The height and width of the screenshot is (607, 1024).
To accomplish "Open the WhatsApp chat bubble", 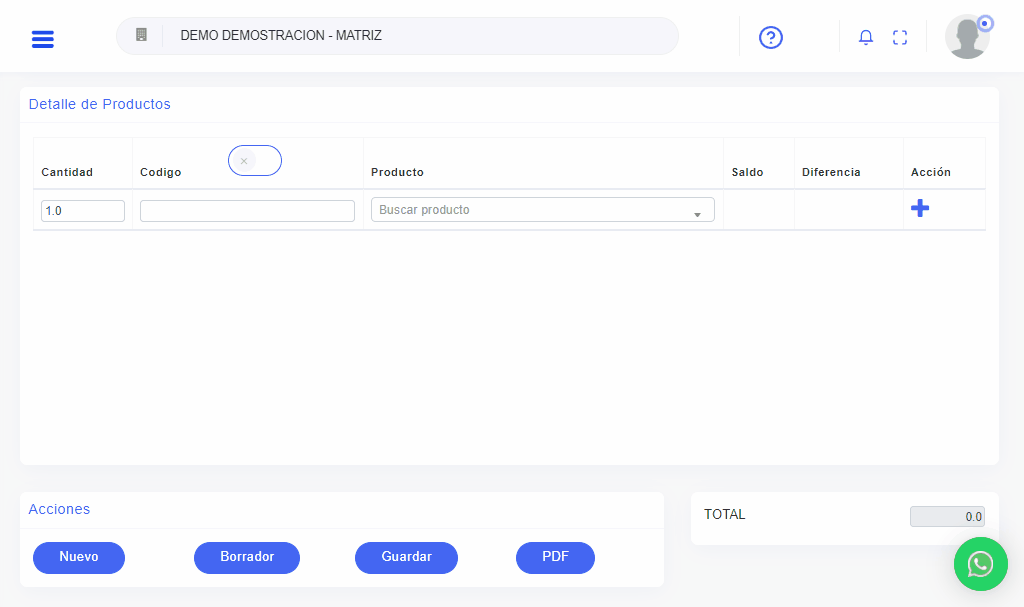I will tap(980, 564).
